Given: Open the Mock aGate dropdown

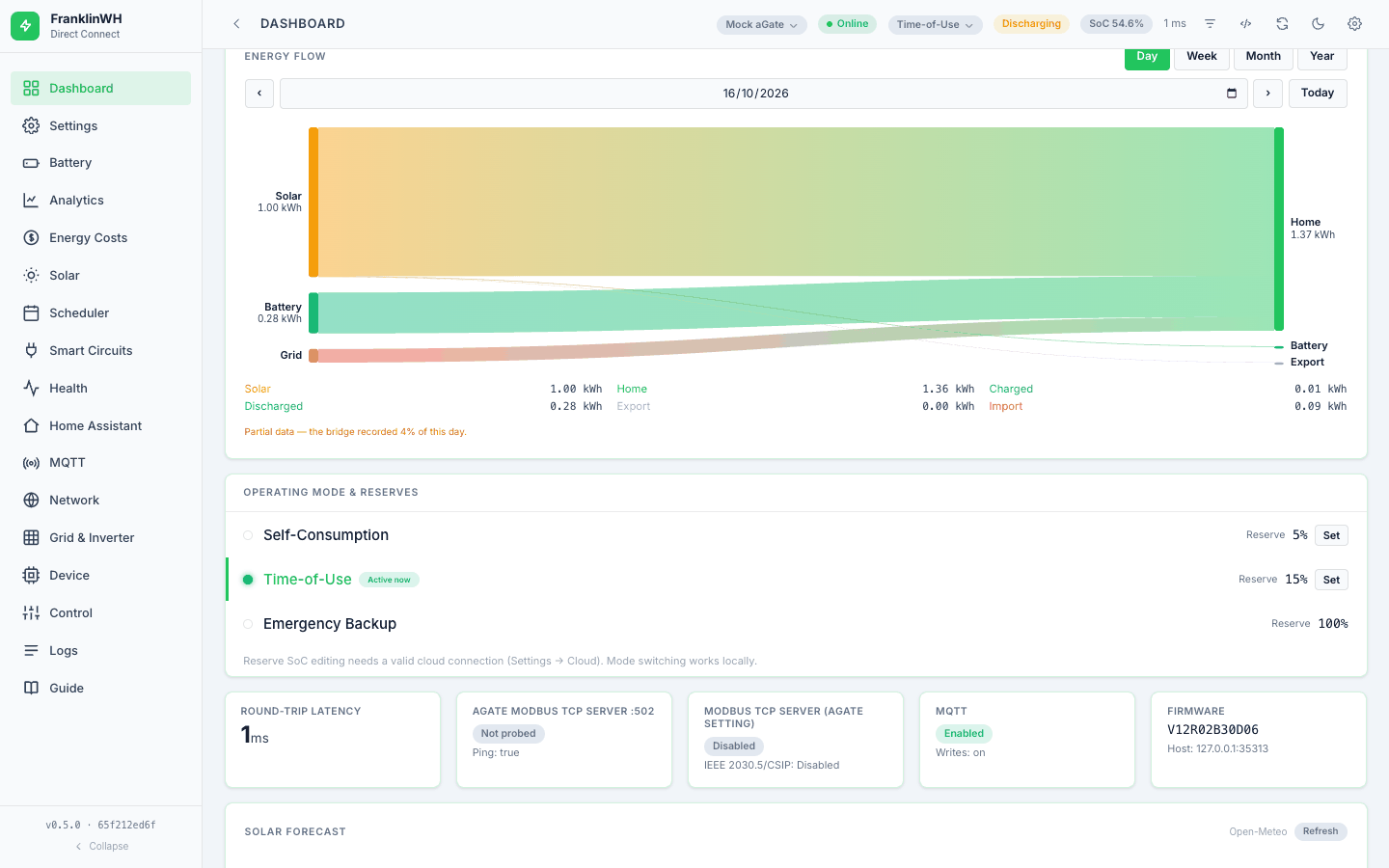Looking at the screenshot, I should click(x=762, y=25).
